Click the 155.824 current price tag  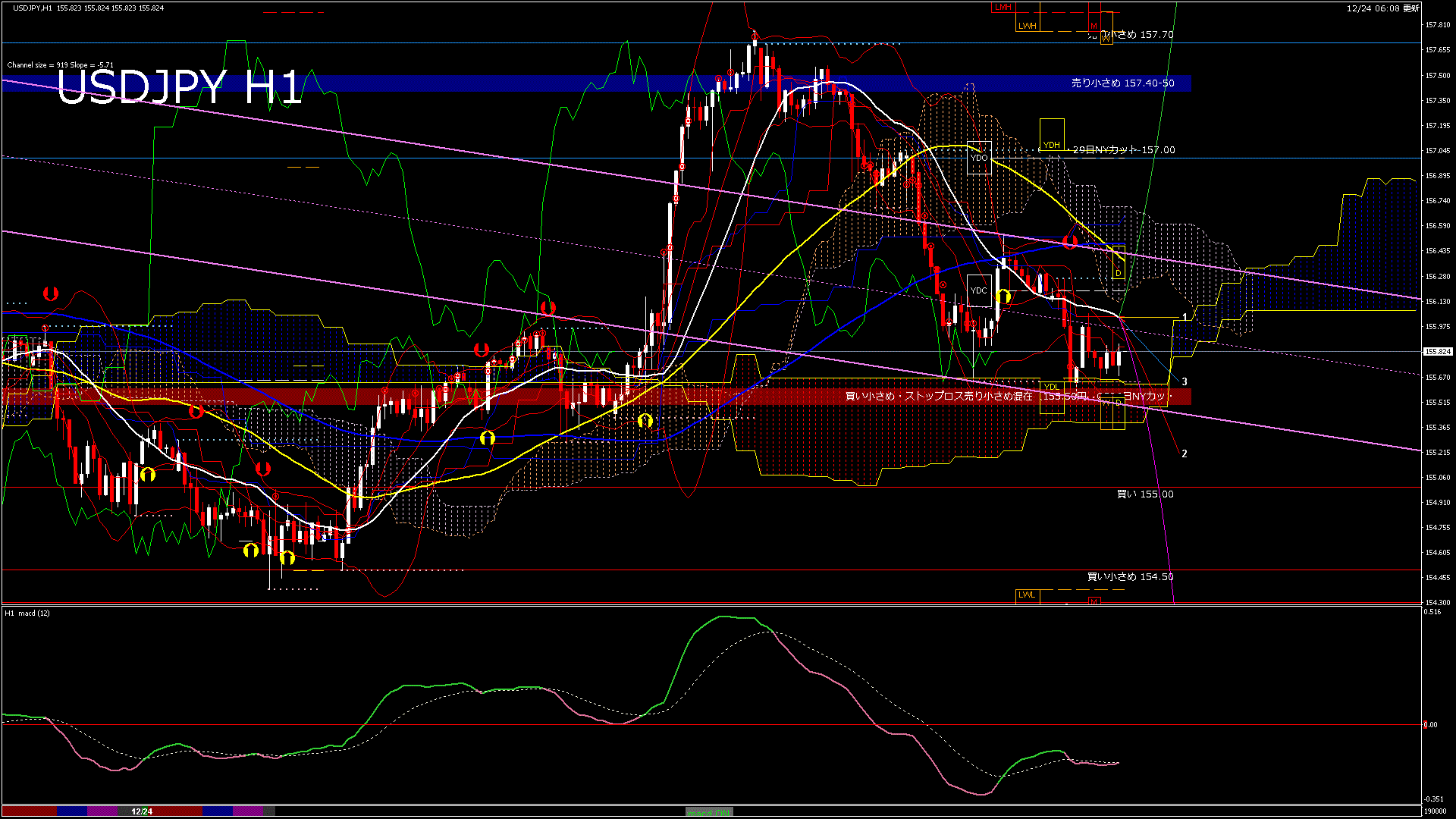click(1436, 352)
